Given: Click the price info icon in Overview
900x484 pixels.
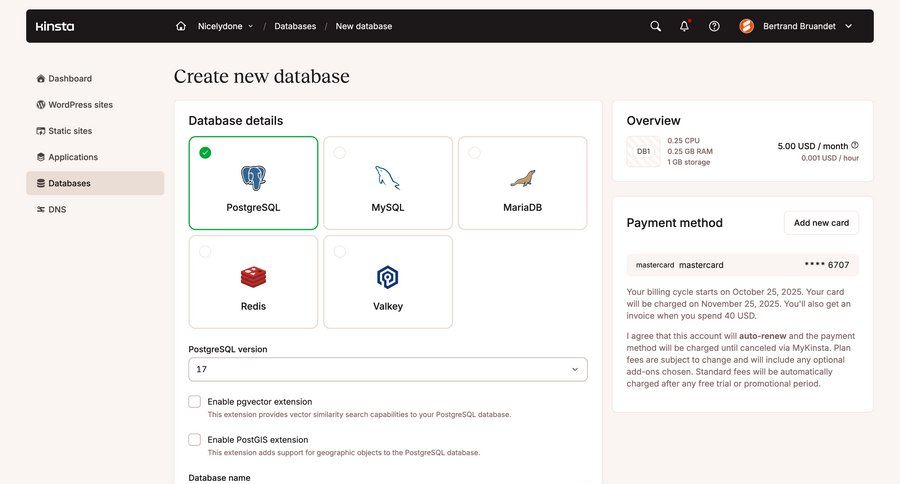Looking at the screenshot, I should tap(854, 145).
